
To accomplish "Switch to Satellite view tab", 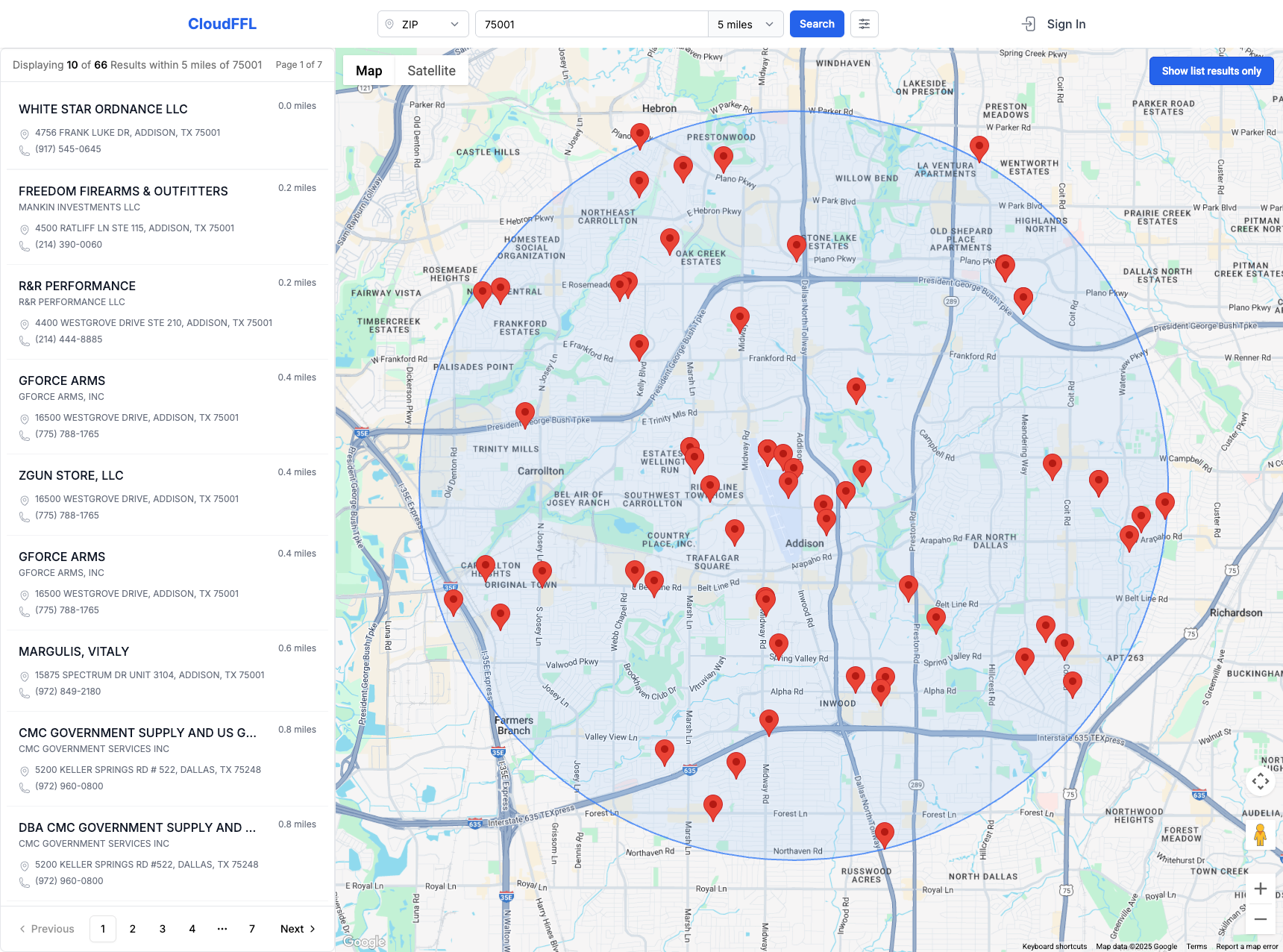I will 431,71.
